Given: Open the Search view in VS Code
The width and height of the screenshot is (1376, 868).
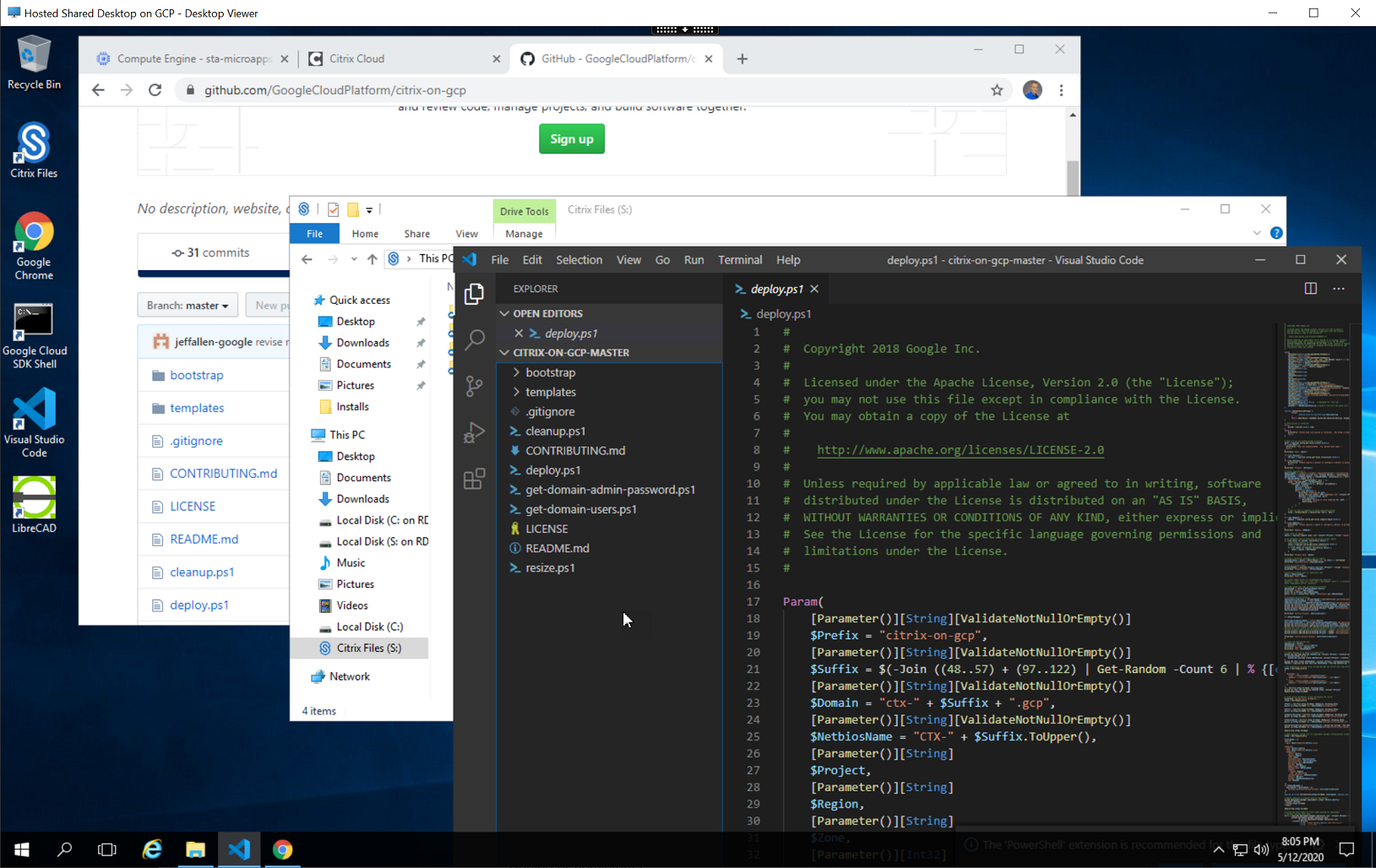Looking at the screenshot, I should coord(474,339).
